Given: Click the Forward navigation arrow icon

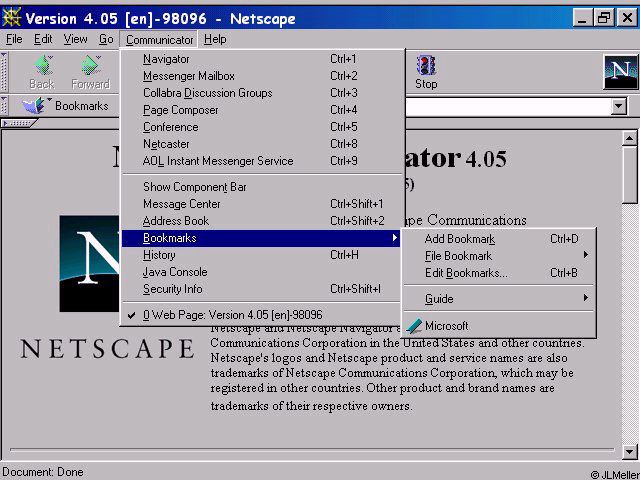Looking at the screenshot, I should point(90,66).
